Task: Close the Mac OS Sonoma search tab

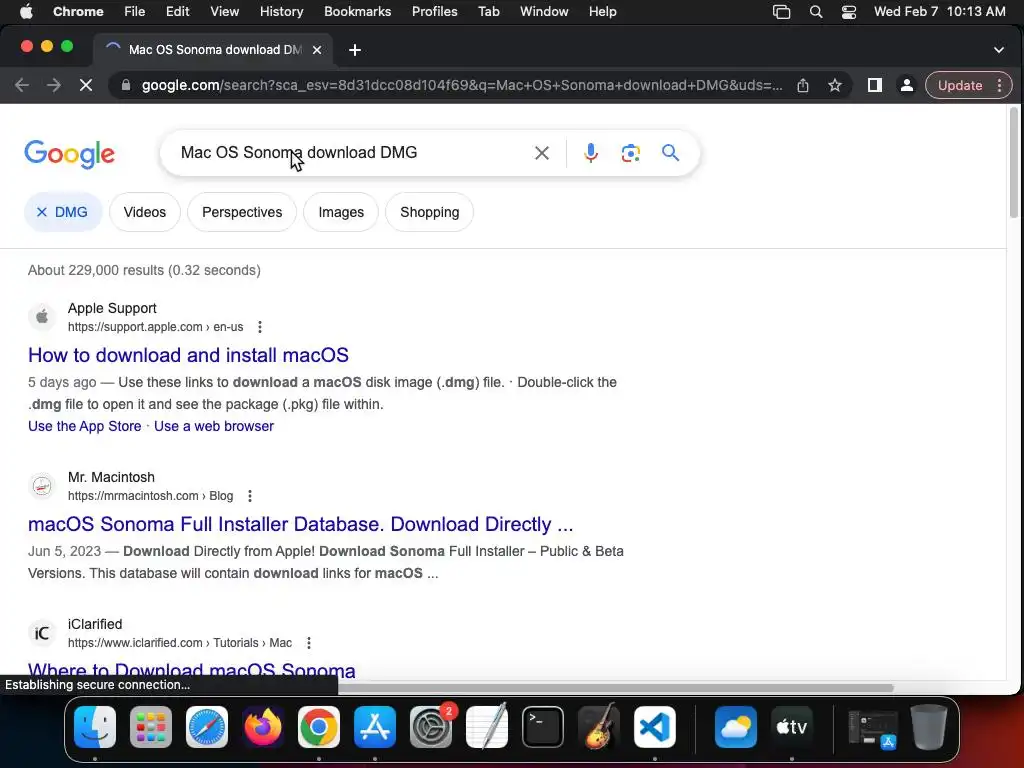Action: coord(317,50)
